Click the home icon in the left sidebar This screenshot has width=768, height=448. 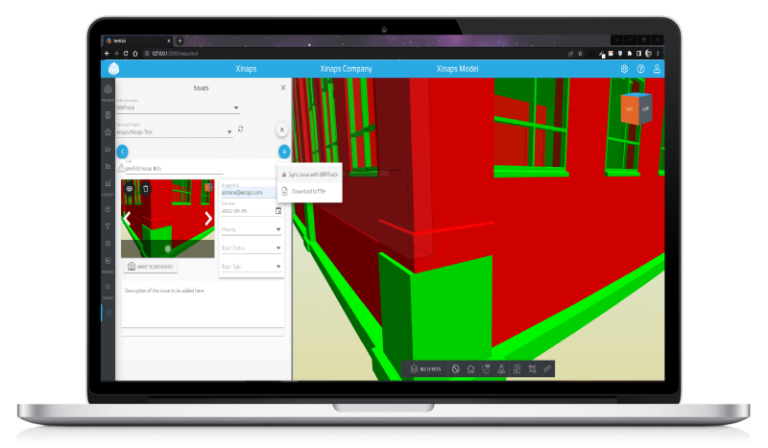coord(108,132)
